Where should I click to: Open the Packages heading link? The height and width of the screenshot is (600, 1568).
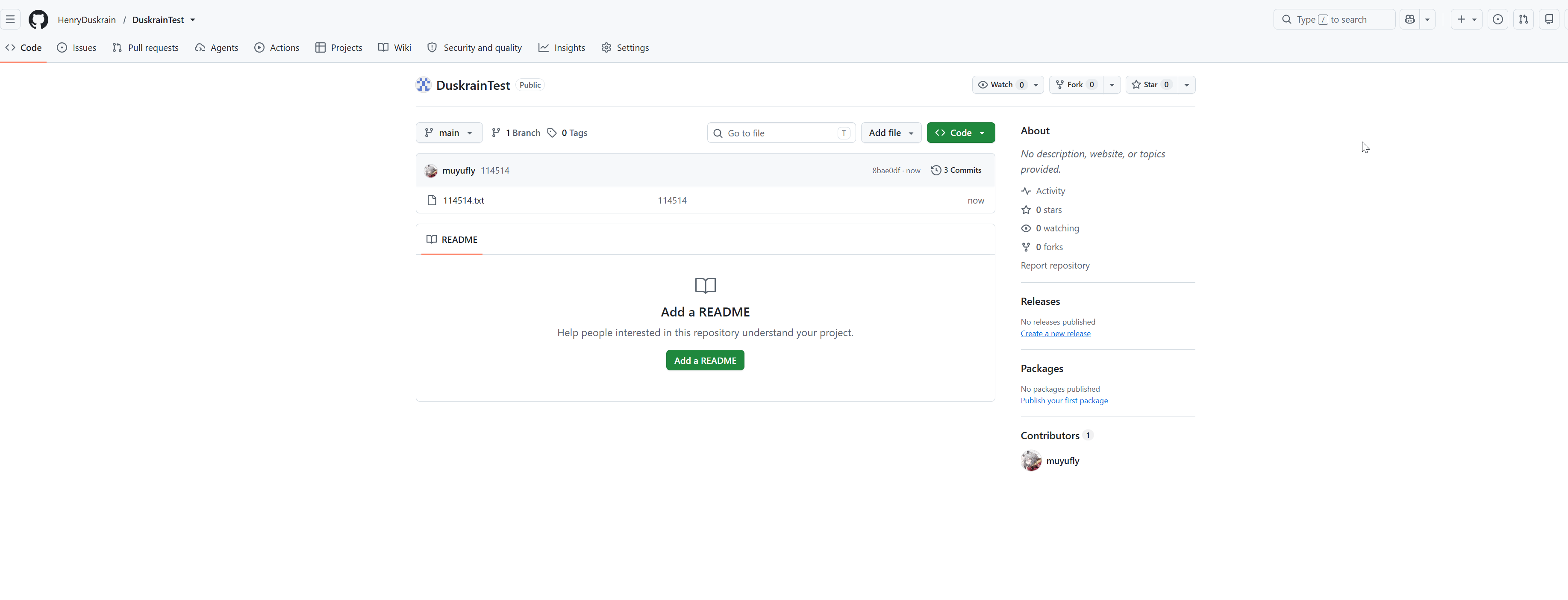point(1042,369)
